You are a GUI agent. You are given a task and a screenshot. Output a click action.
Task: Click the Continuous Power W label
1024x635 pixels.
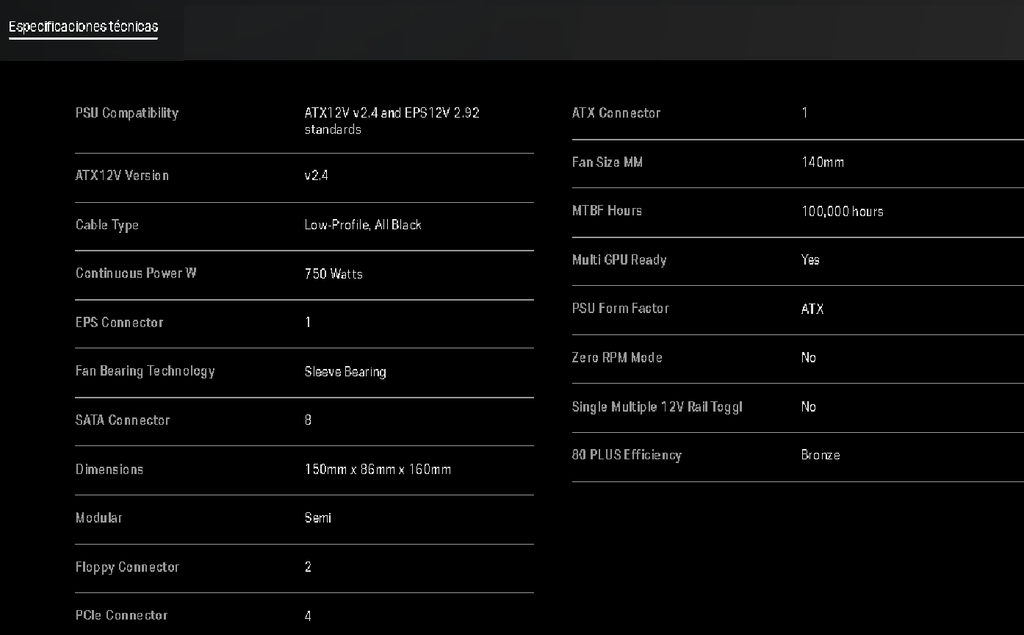coord(136,273)
